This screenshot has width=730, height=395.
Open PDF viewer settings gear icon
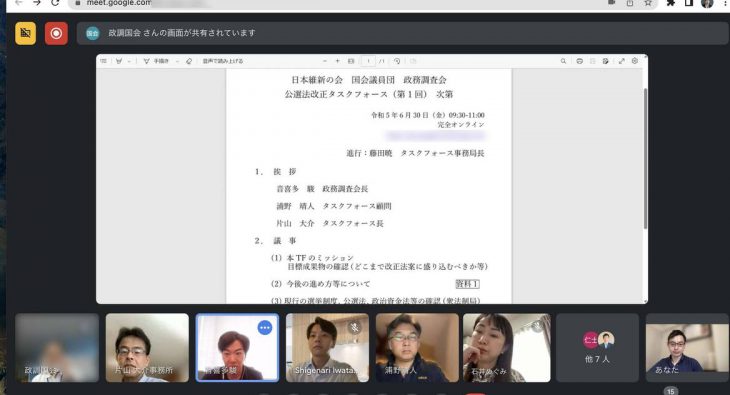tap(635, 61)
